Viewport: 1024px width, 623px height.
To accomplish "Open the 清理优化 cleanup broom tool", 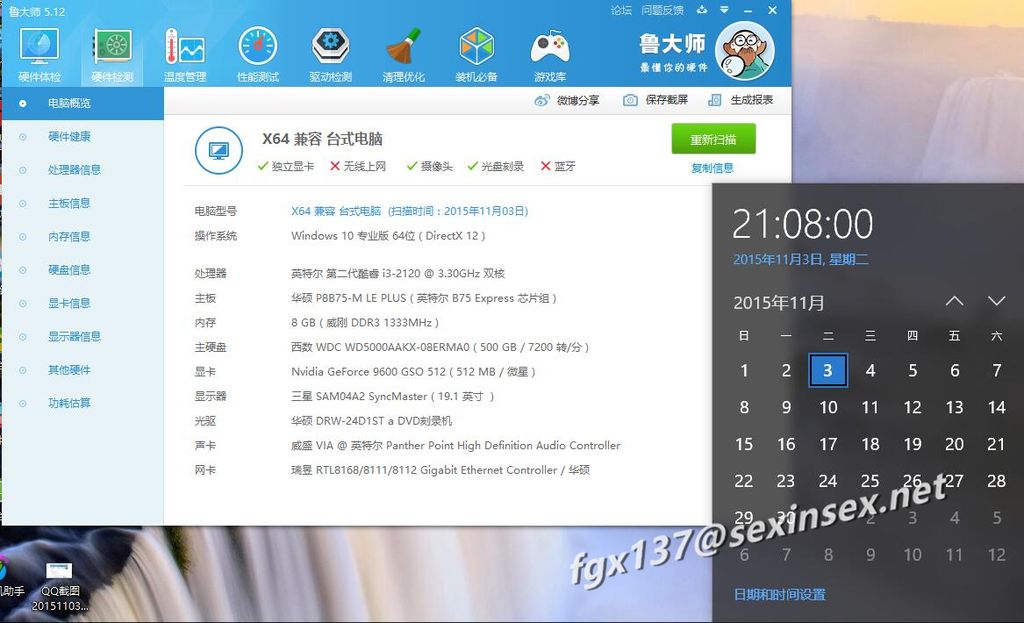I will point(404,56).
